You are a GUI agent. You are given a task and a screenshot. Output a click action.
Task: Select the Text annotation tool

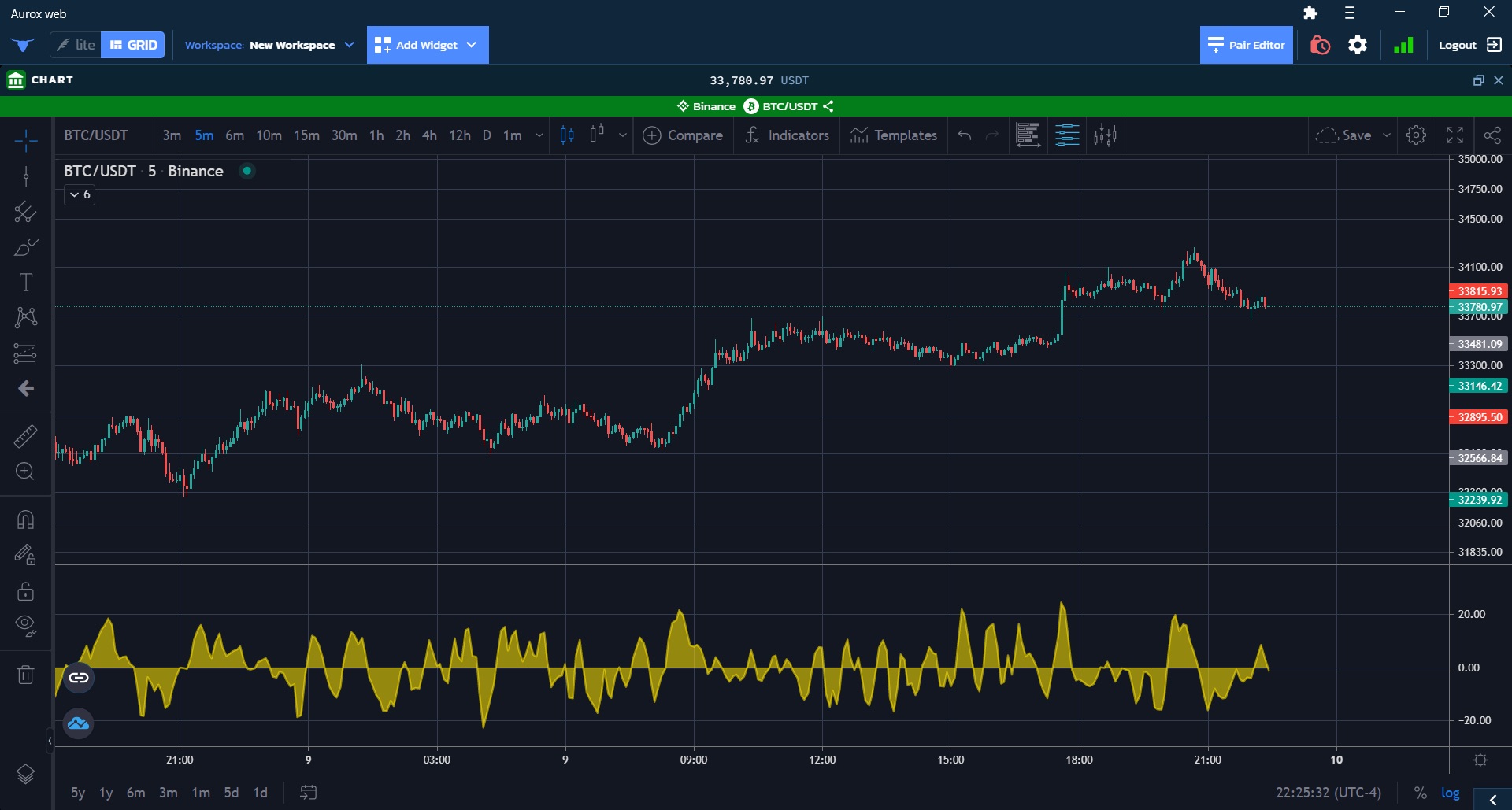point(25,281)
